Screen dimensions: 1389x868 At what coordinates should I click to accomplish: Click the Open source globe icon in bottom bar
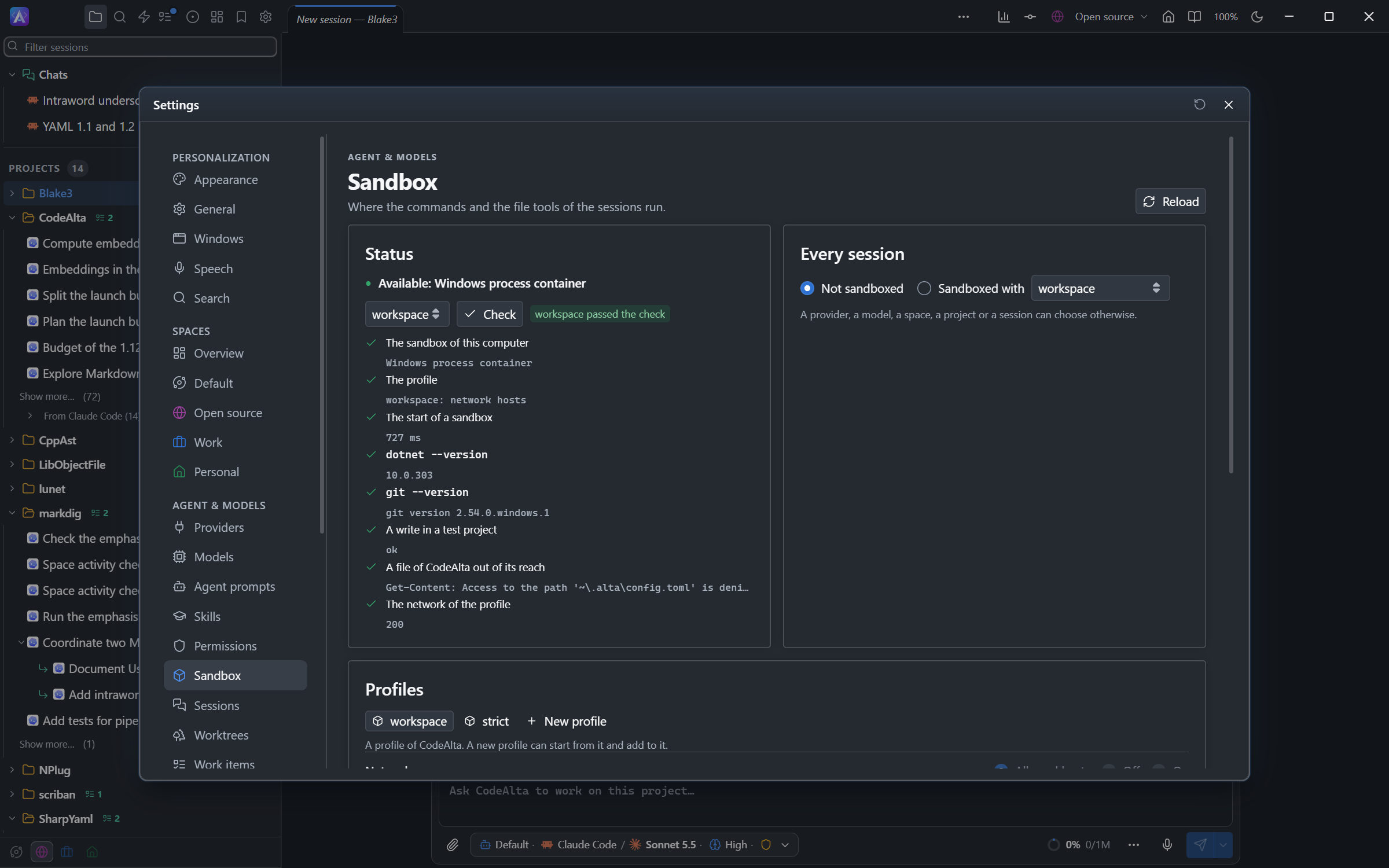tap(42, 852)
